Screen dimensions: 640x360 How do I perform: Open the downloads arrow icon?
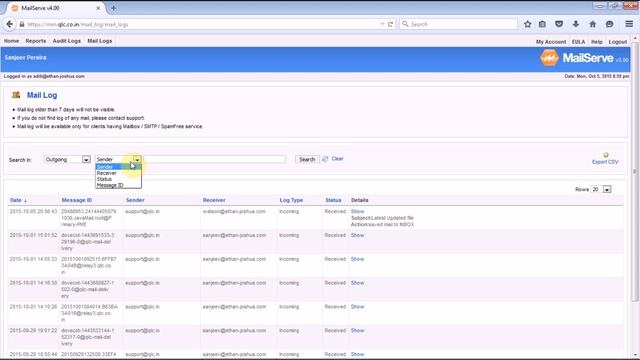pyautogui.click(x=576, y=24)
